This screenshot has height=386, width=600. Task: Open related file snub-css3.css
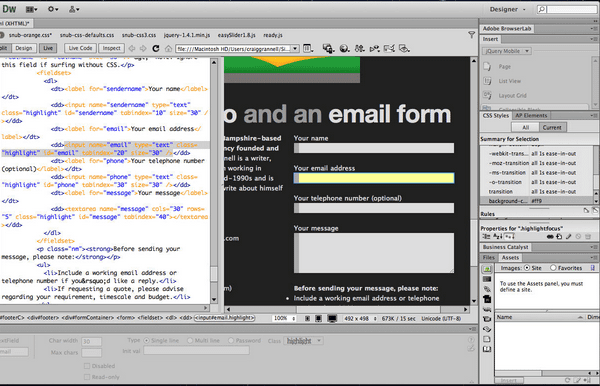139,35
